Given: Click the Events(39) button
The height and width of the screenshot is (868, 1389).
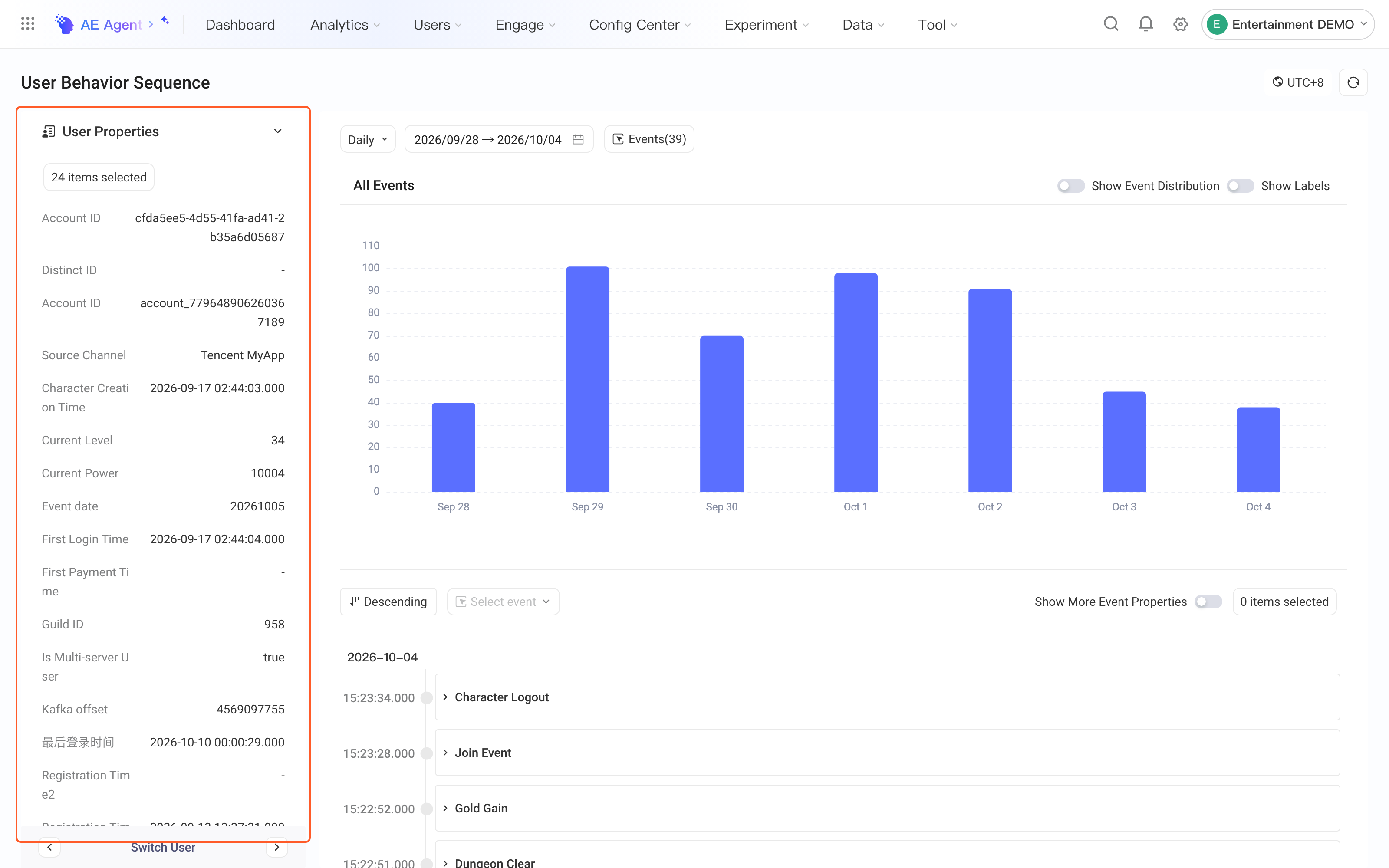Looking at the screenshot, I should [x=649, y=139].
